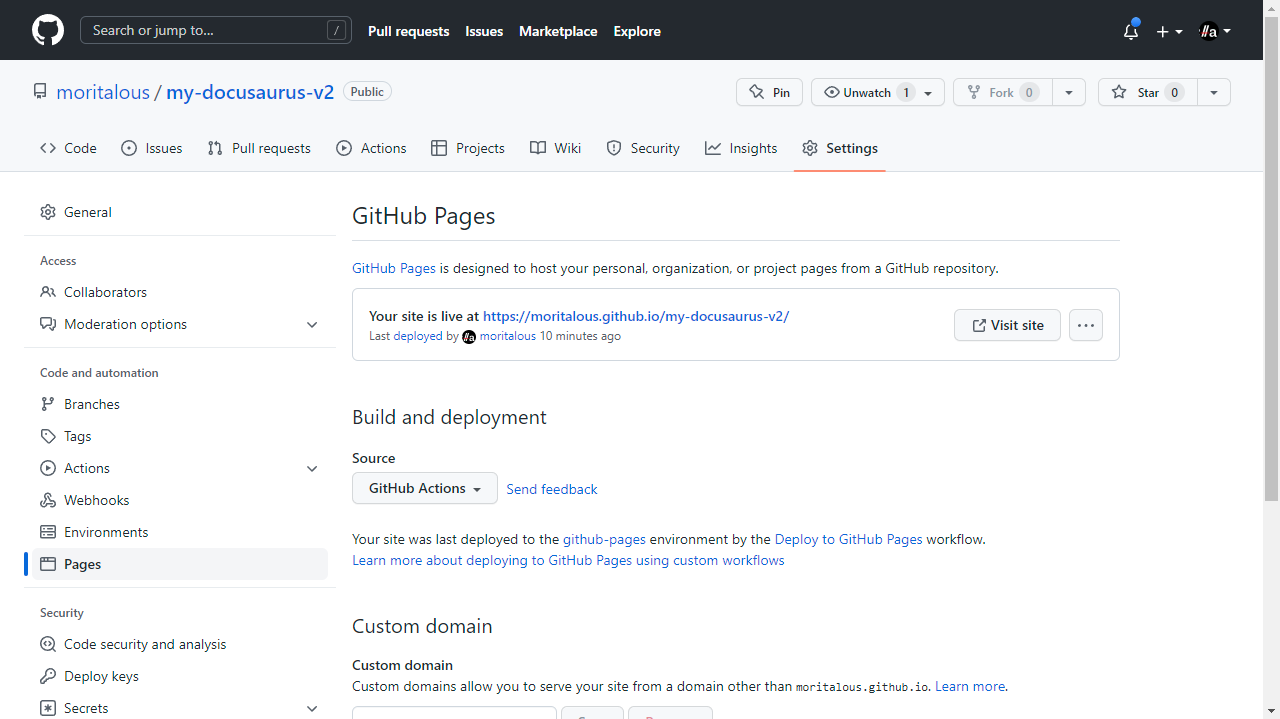This screenshot has width=1280, height=719.
Task: Open the Star lists dropdown arrow
Action: click(x=1214, y=92)
